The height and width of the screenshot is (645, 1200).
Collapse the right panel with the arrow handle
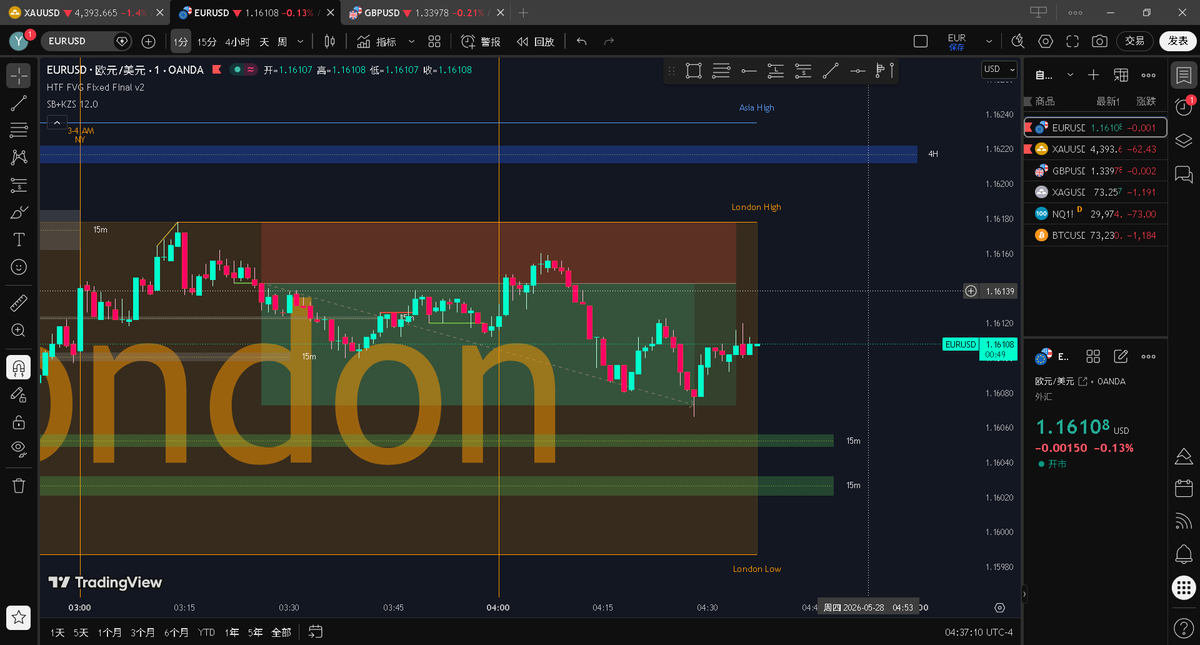click(x=1022, y=593)
